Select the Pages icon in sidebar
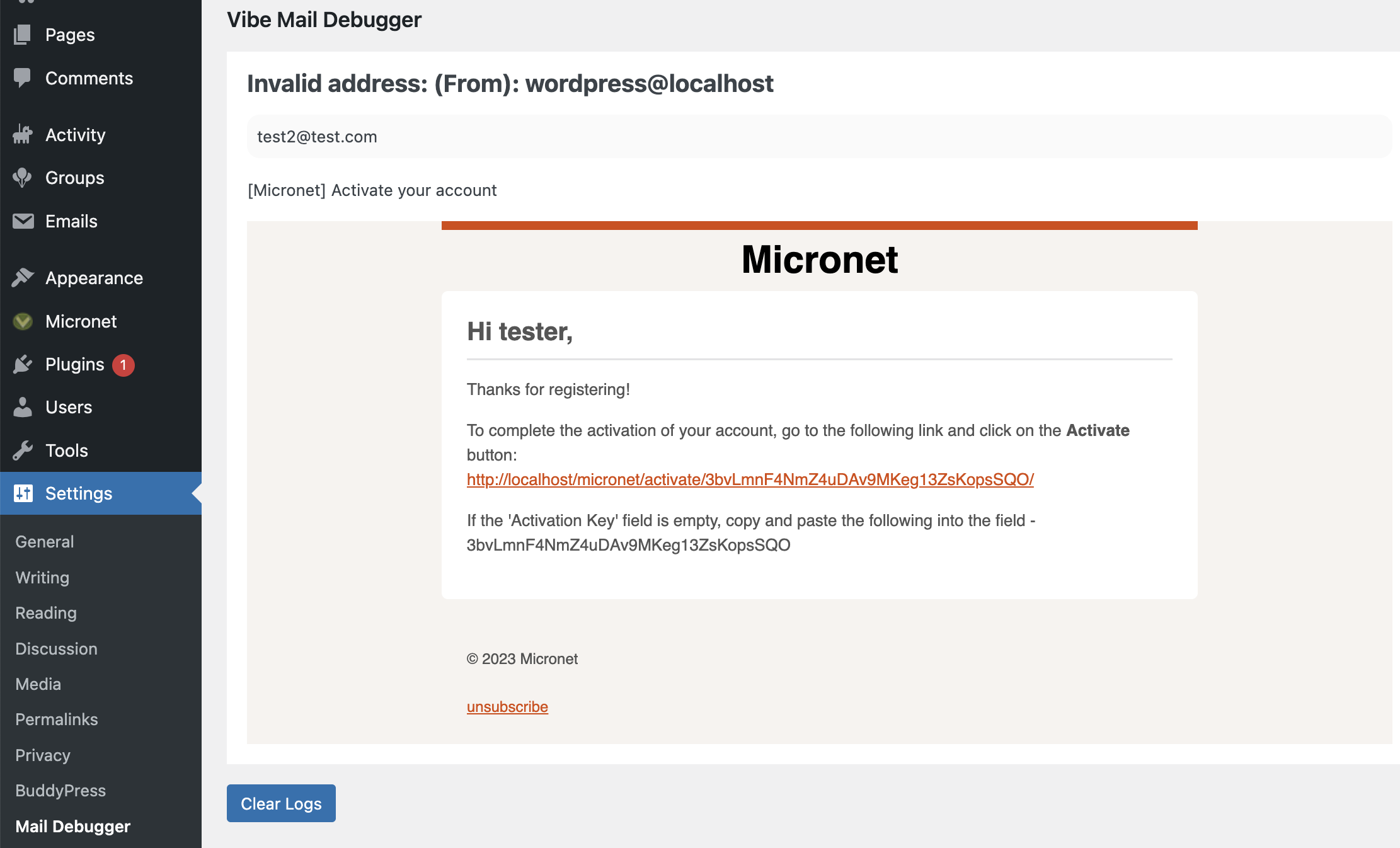1400x848 pixels. [23, 35]
